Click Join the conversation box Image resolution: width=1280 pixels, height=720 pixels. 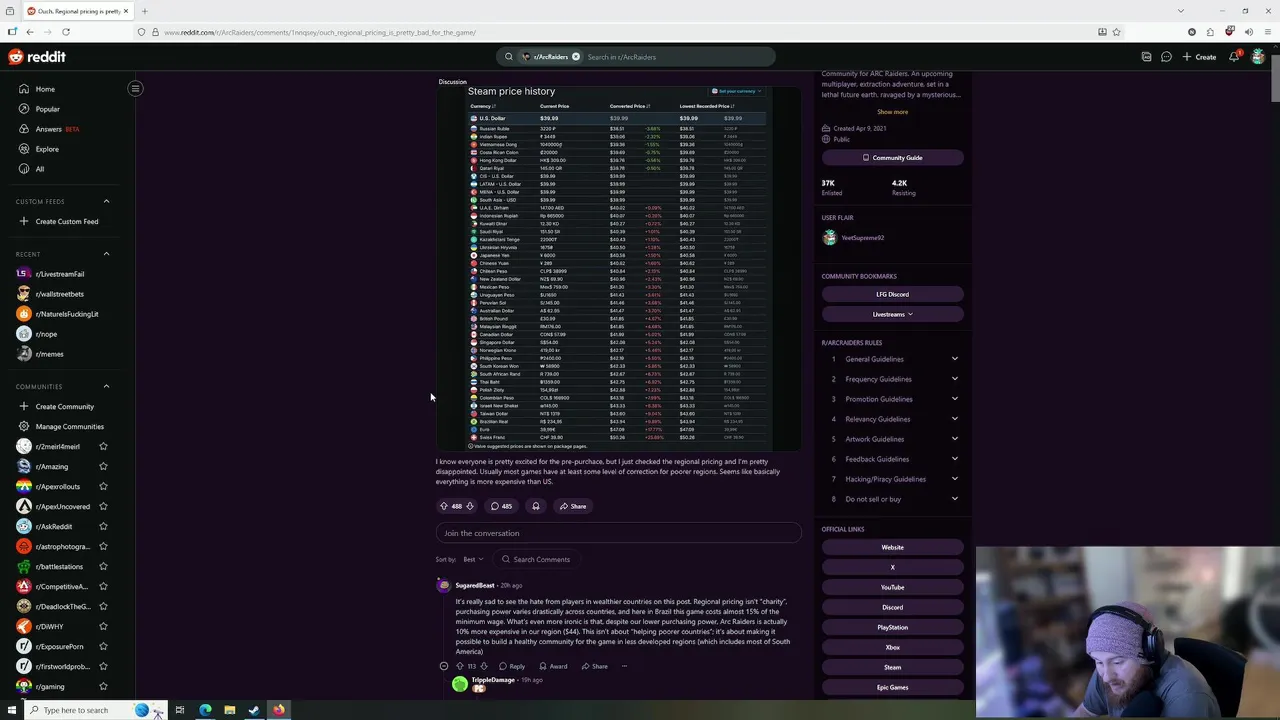point(618,533)
